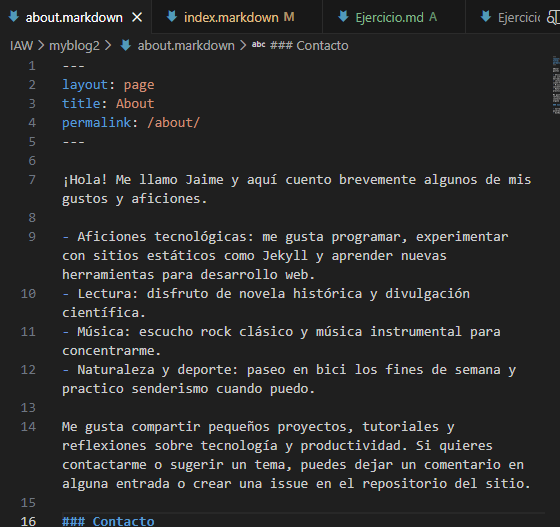Click the word 'Jekyll' in line 9
560x527 pixels.
(x=285, y=256)
